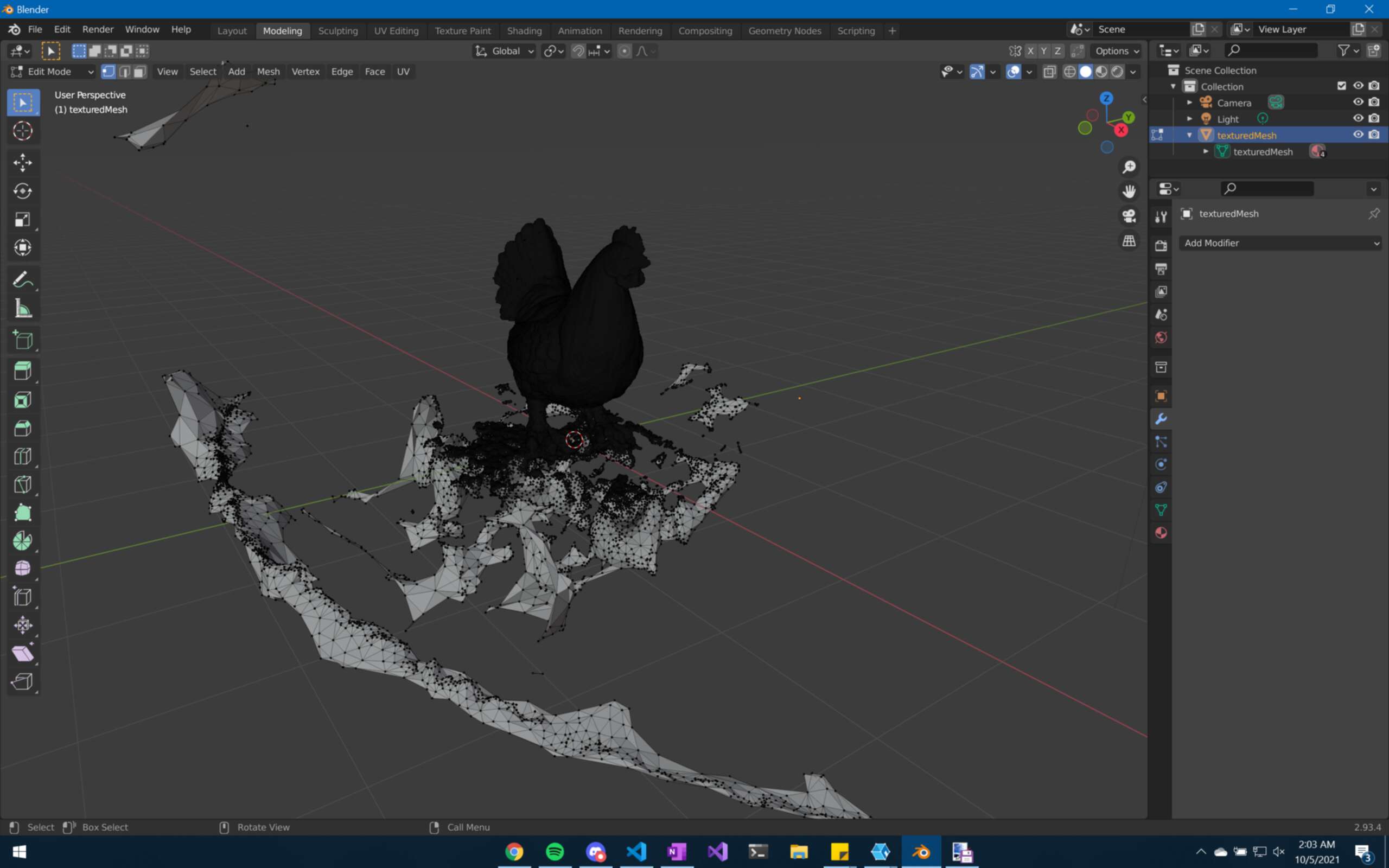Viewport: 1389px width, 868px height.
Task: Choose the Measure tool
Action: tap(23, 309)
